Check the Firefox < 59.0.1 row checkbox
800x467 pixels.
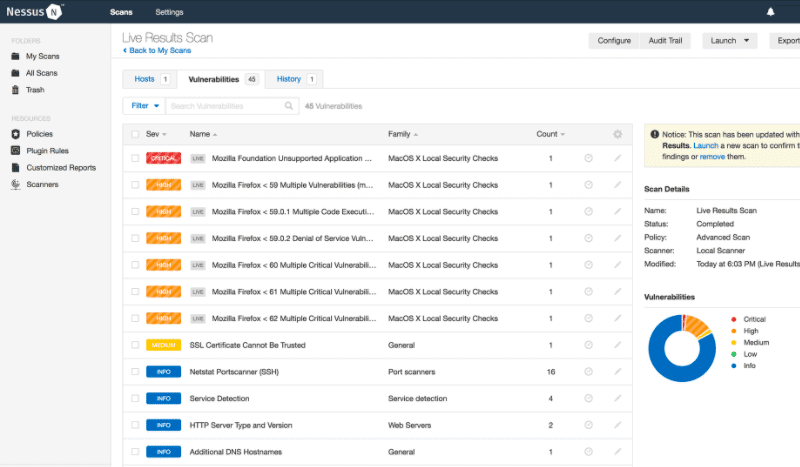(135, 211)
